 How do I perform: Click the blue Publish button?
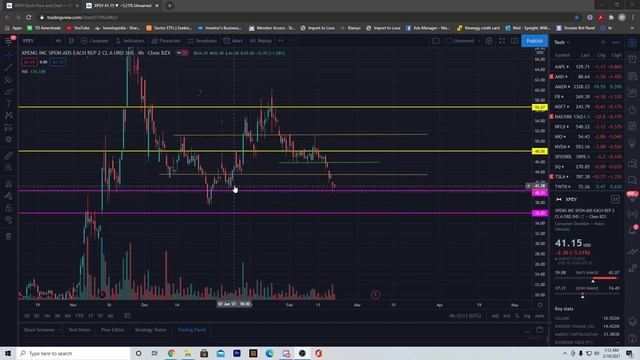point(534,41)
